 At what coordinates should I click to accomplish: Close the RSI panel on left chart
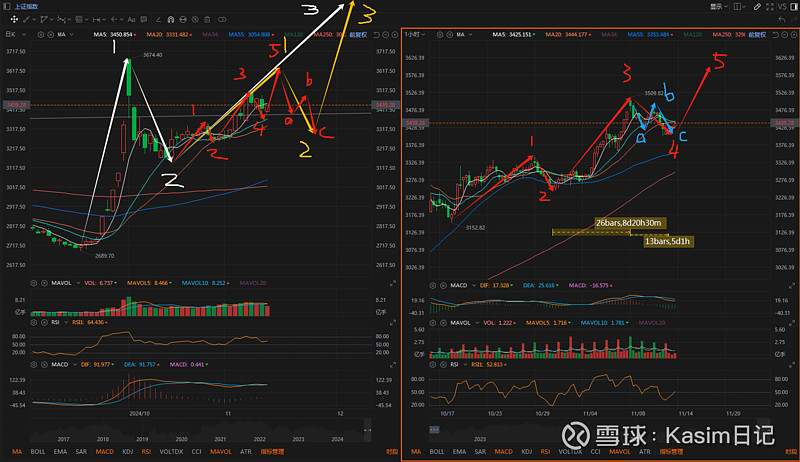pyautogui.click(x=44, y=322)
